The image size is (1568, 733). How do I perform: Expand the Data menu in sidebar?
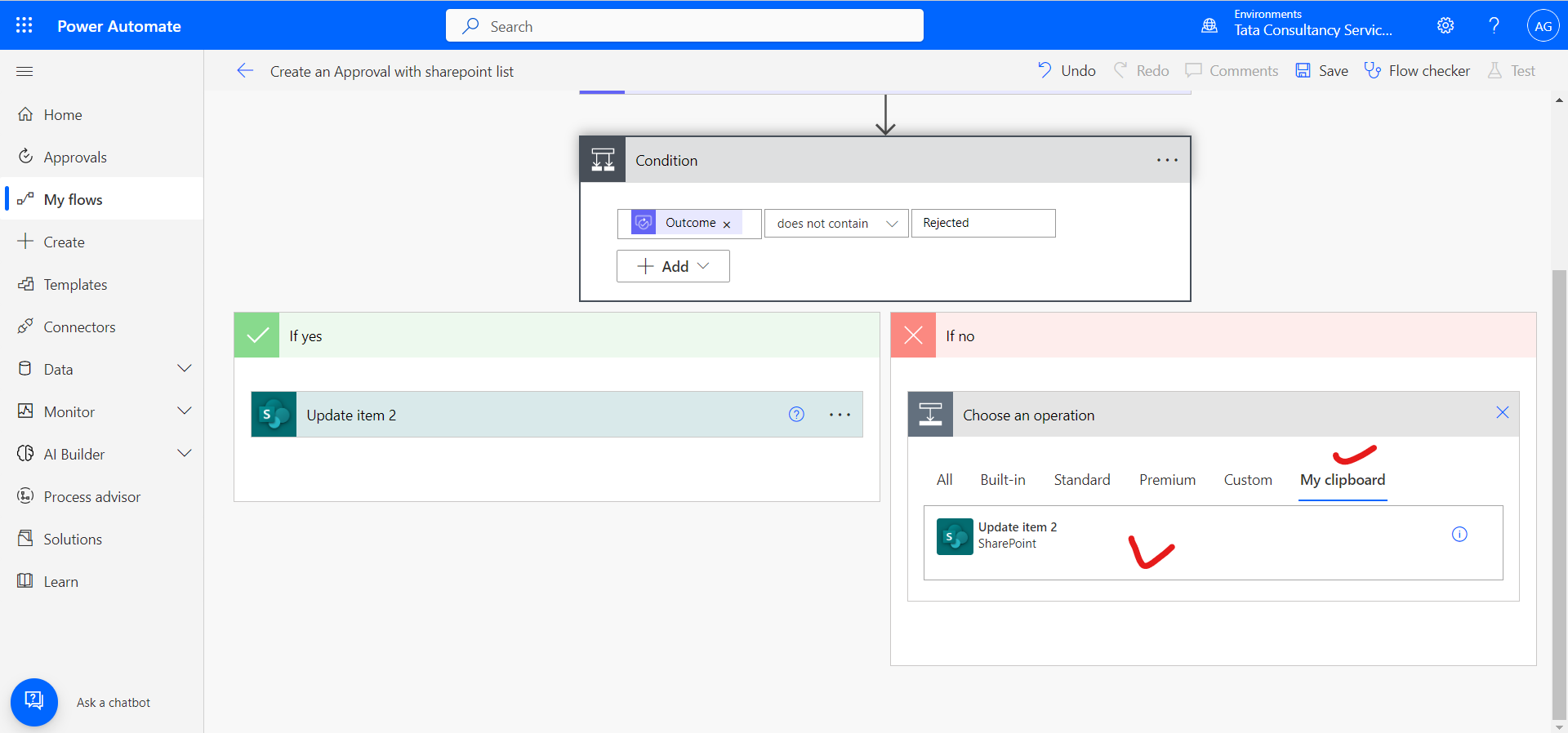pos(184,369)
